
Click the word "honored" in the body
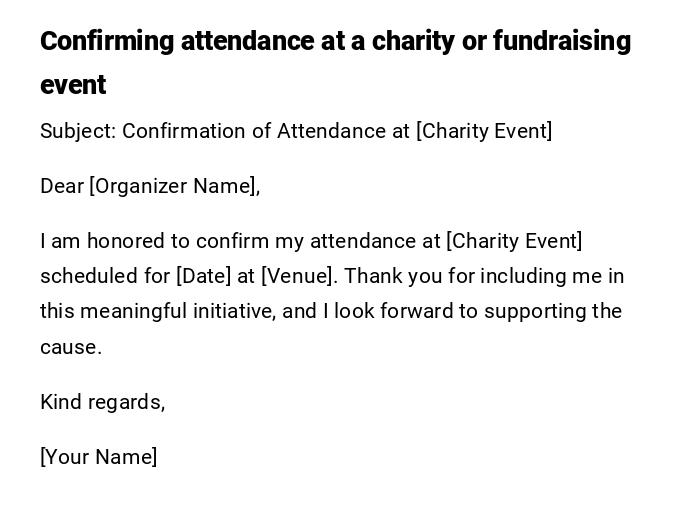(122, 241)
